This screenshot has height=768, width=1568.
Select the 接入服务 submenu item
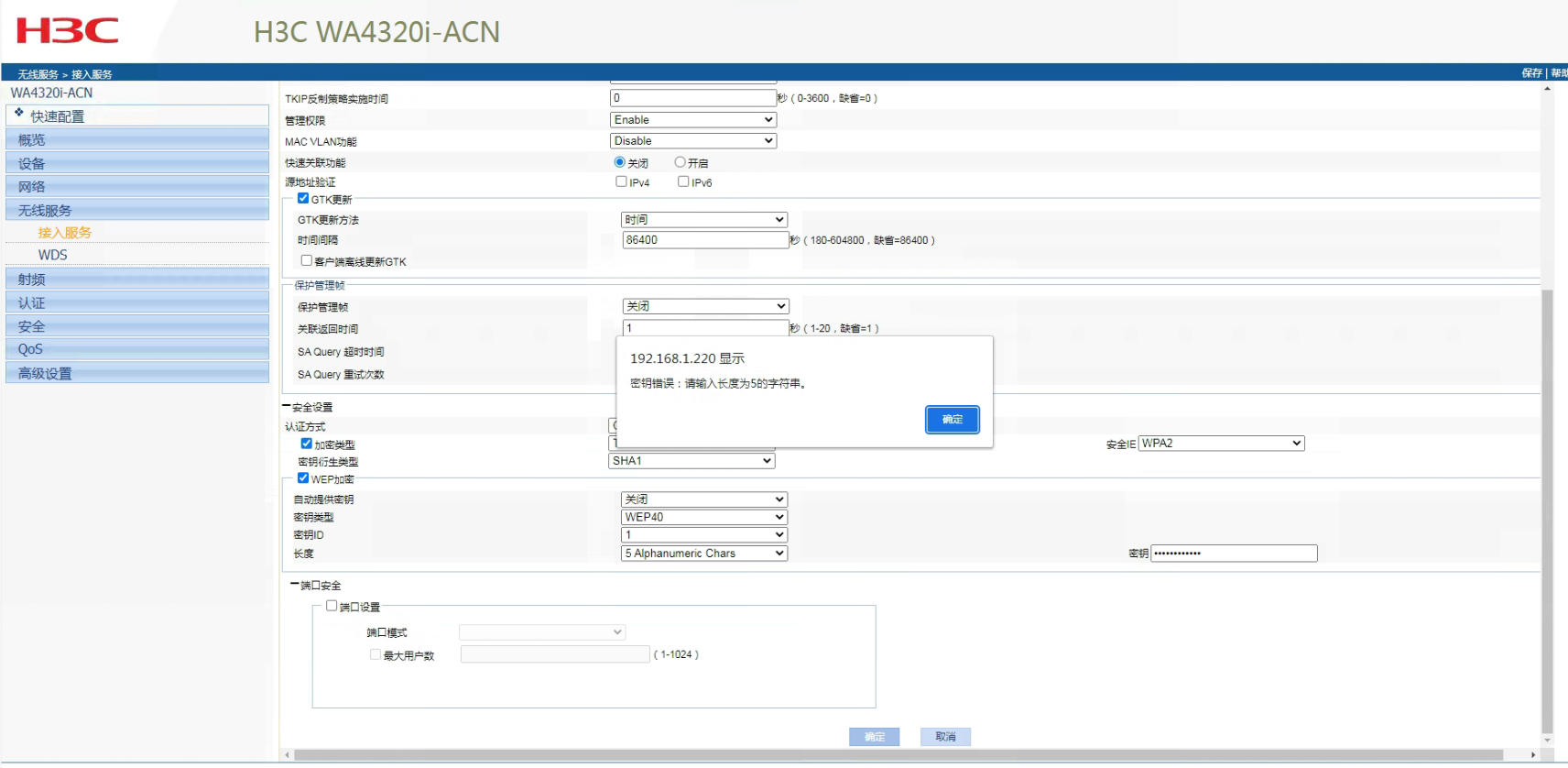(x=65, y=233)
